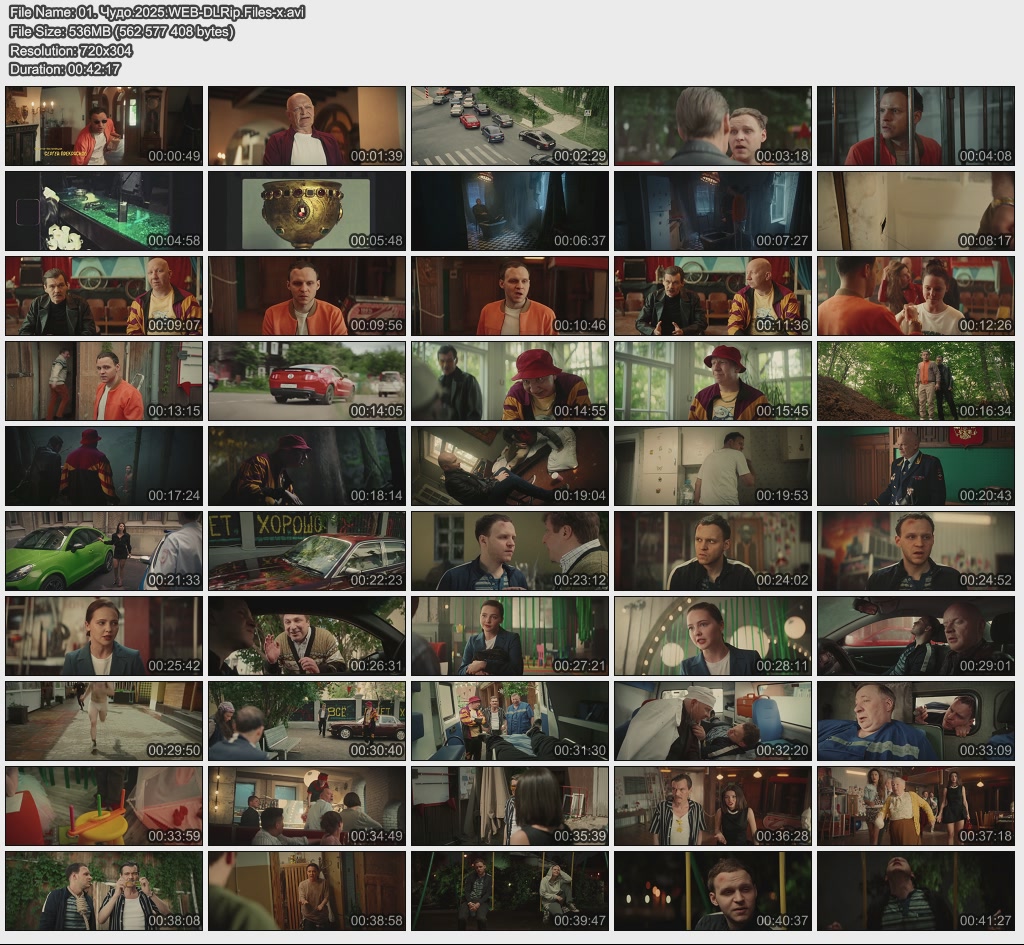Open the person running frame at 00:29:50

(104, 721)
